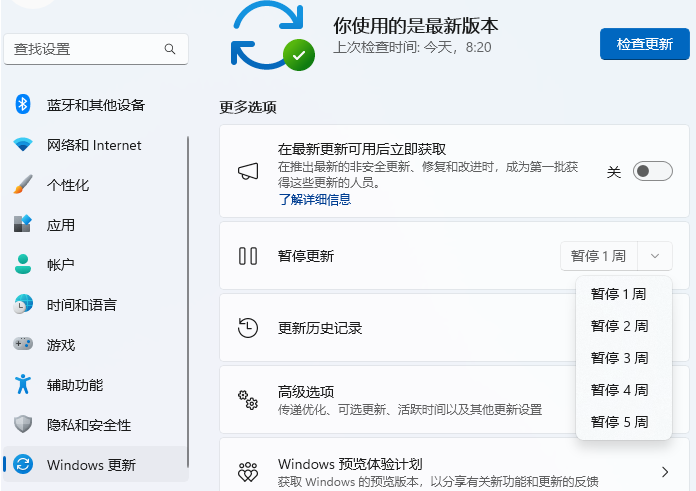Click the paintbrush personalization icon
The height and width of the screenshot is (491, 696).
click(23, 185)
